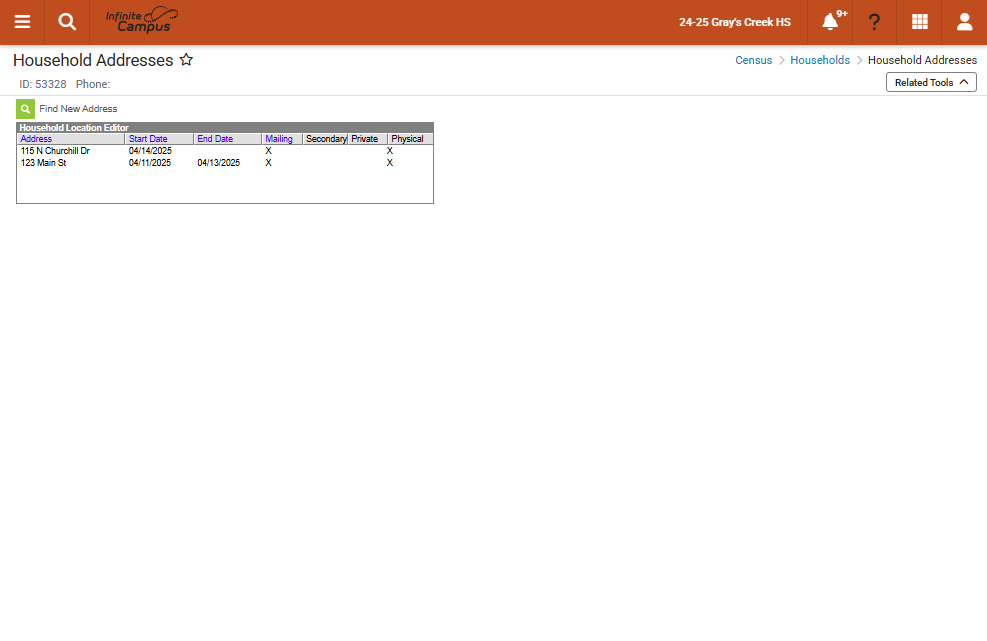Click the Physical X for 115 N Churchill Dr

[390, 151]
